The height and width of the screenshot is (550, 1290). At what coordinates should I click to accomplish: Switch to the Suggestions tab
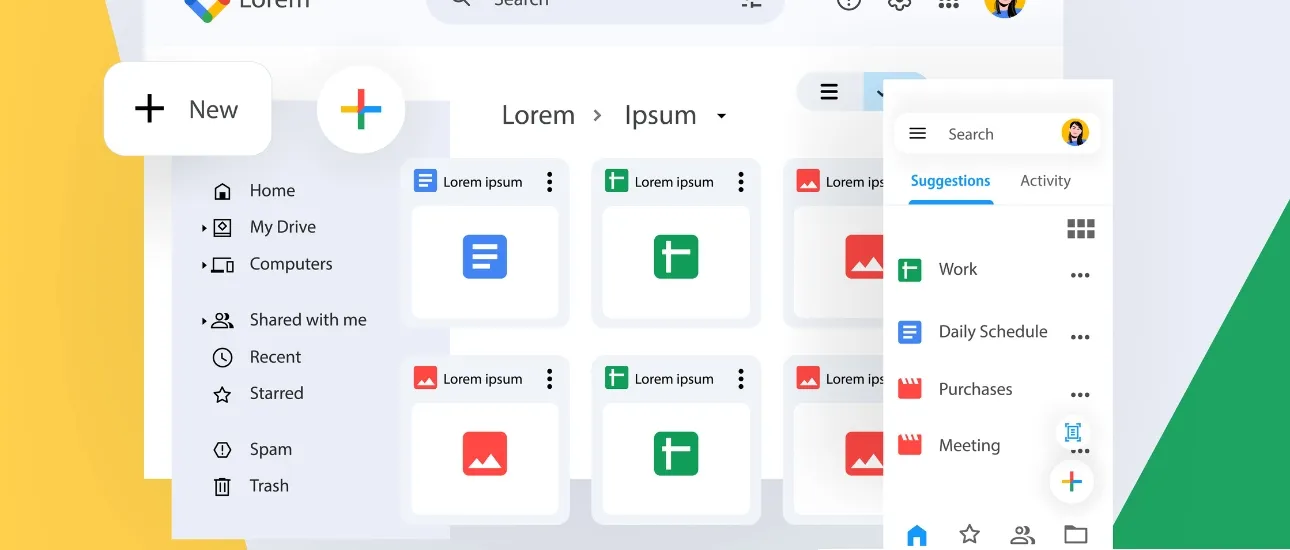click(x=950, y=181)
